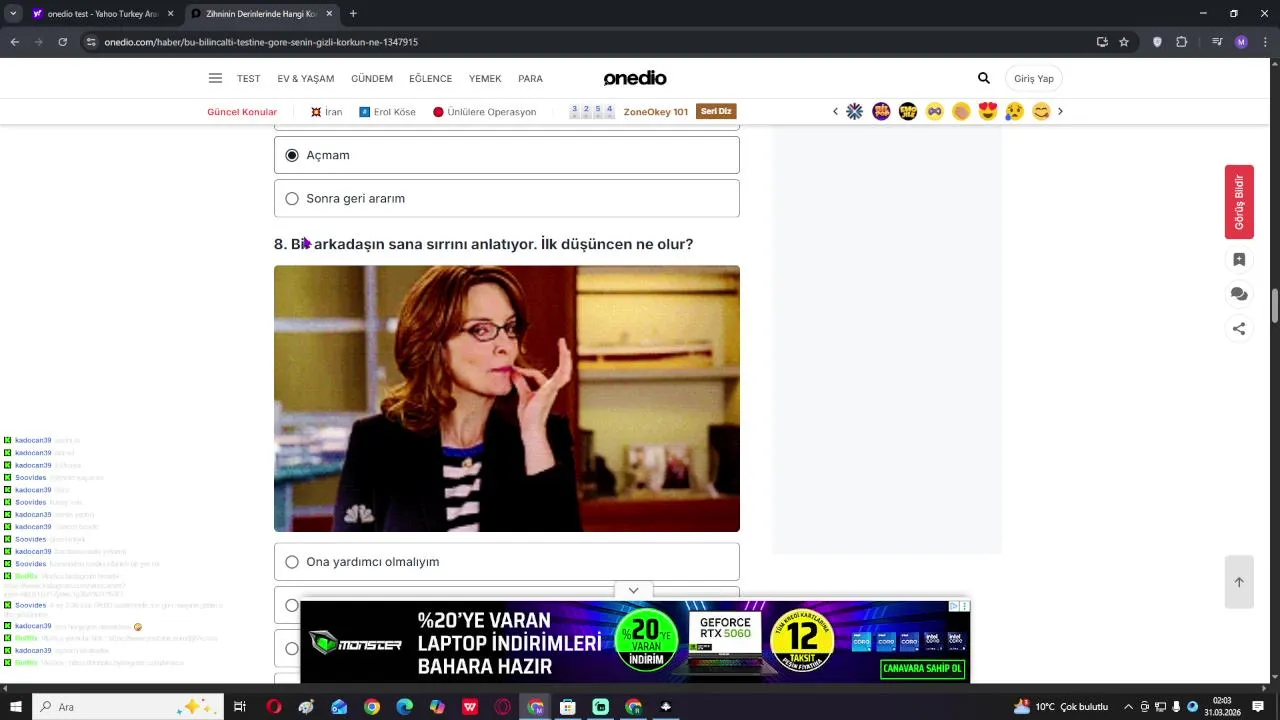This screenshot has width=1280, height=720.
Task: Click the Görüş Bildir feedback button
Action: pyautogui.click(x=1239, y=202)
